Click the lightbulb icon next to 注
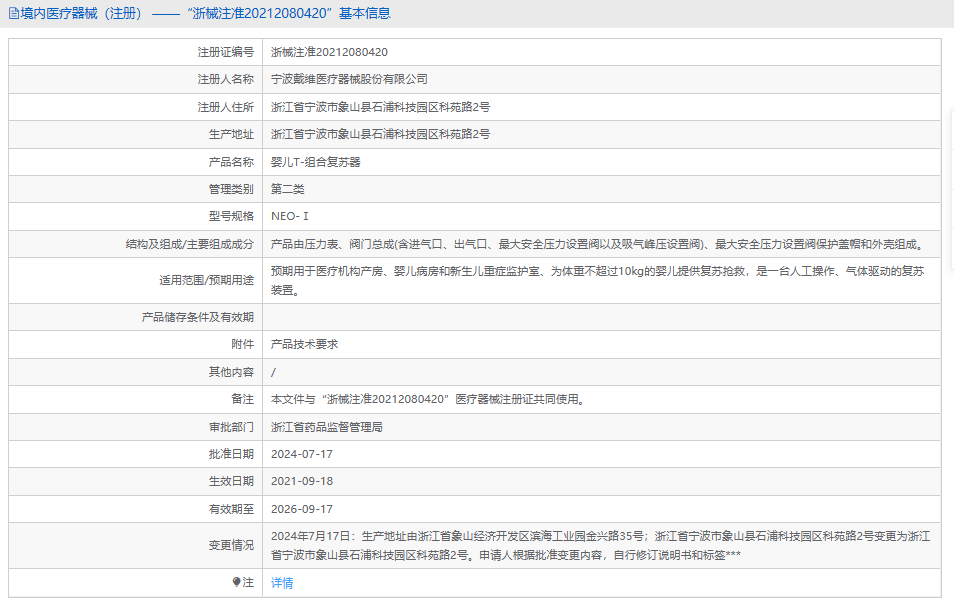Image resolution: width=954 pixels, height=606 pixels. [x=237, y=582]
